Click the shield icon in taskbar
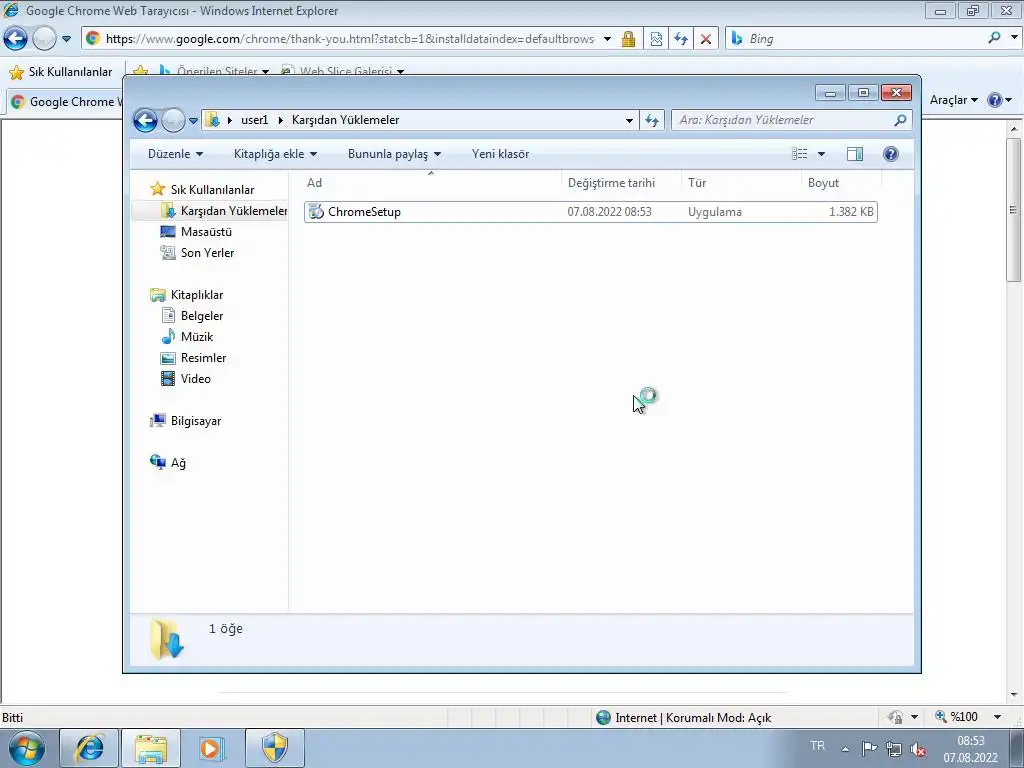 point(274,748)
